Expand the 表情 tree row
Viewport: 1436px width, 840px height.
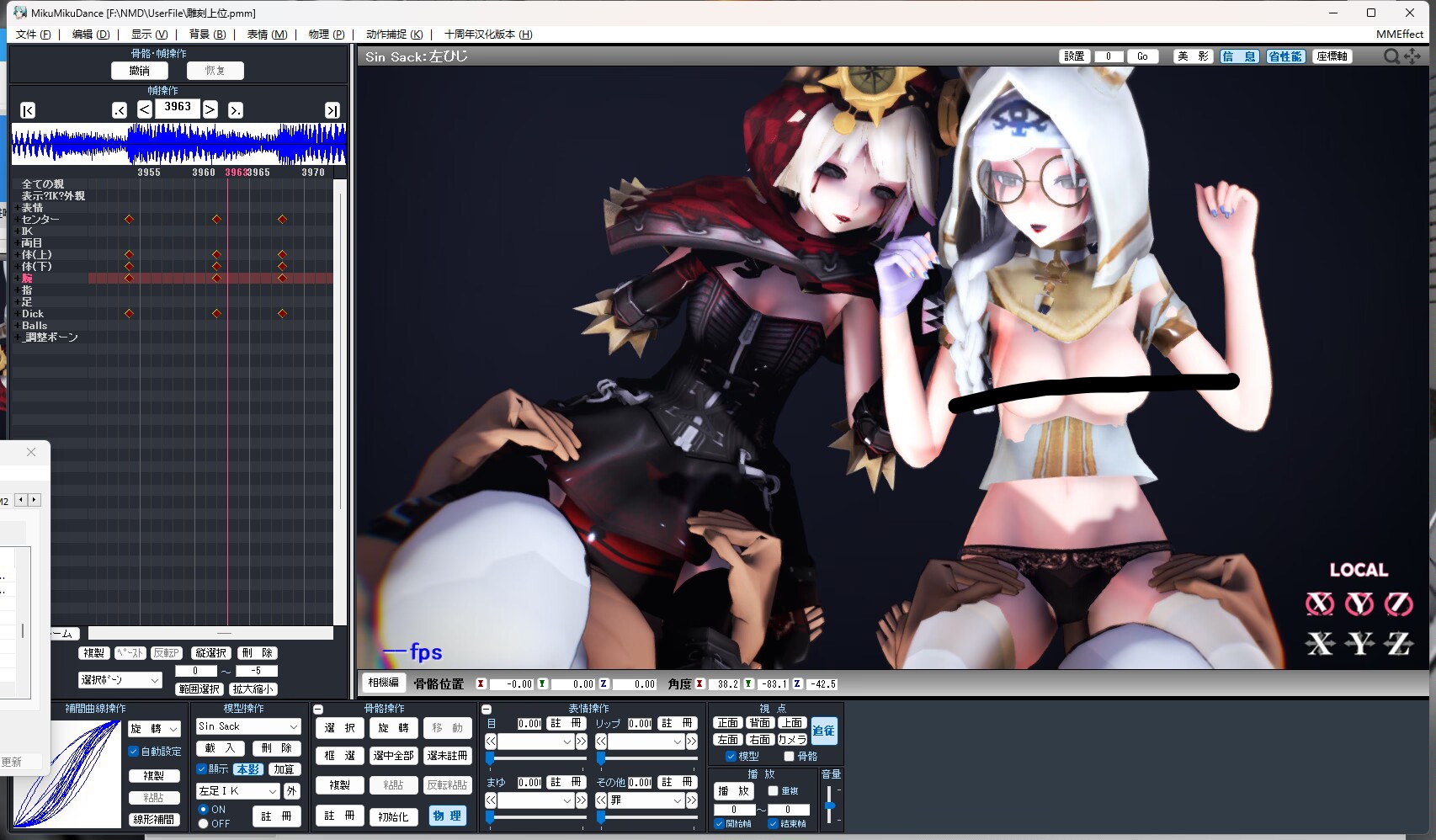17,208
